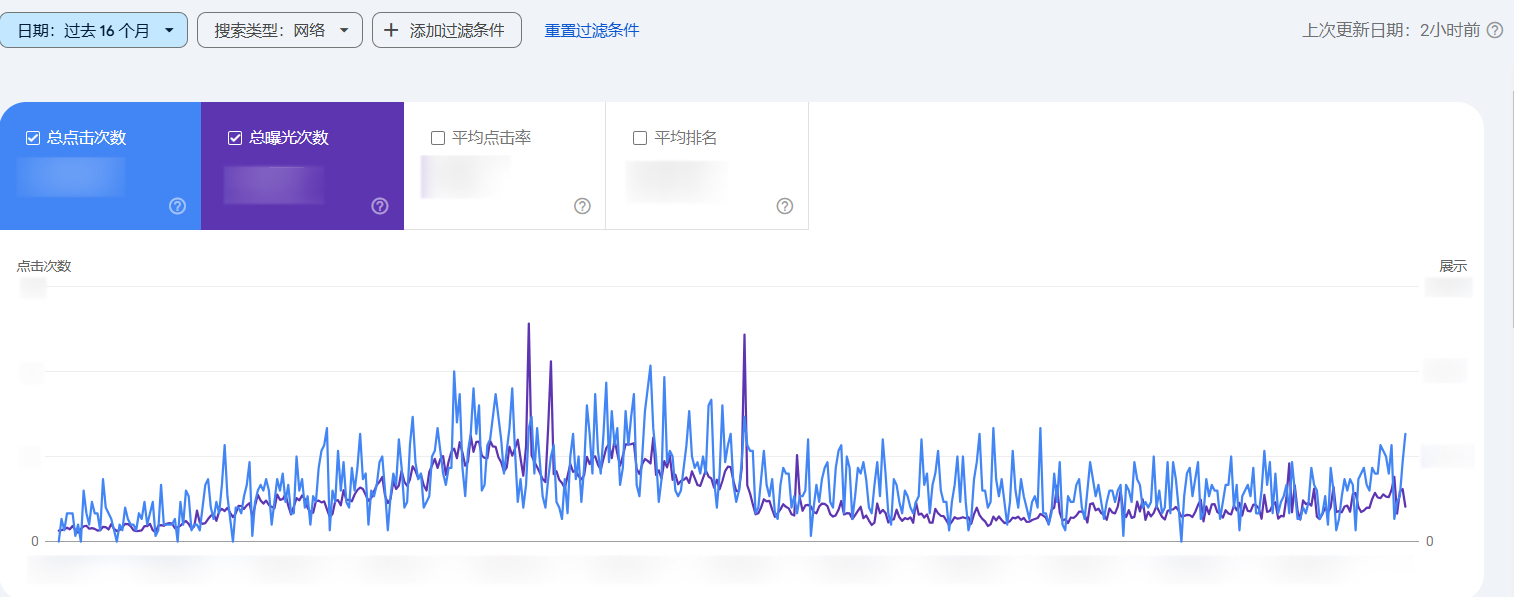Image resolution: width=1514 pixels, height=597 pixels.
Task: Open the 日期: 过去16个月 date range selector
Action: tap(94, 29)
